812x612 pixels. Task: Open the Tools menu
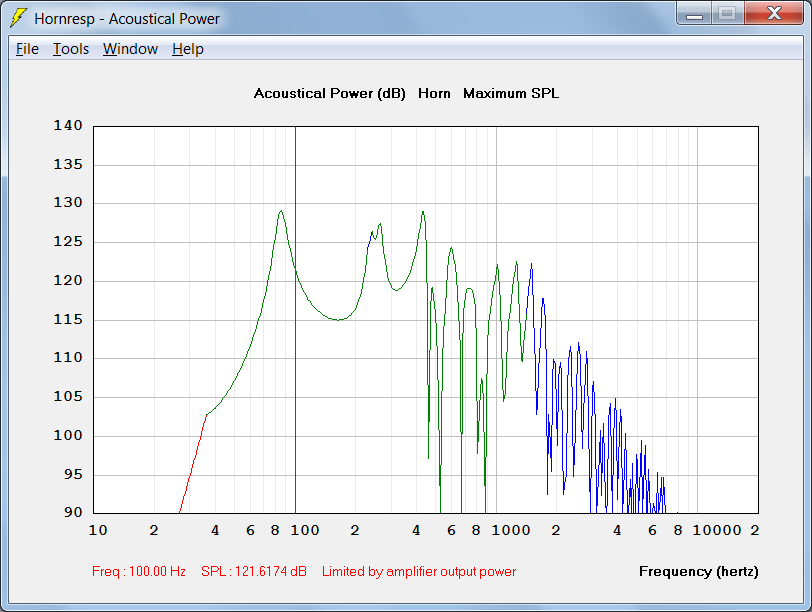pyautogui.click(x=71, y=49)
